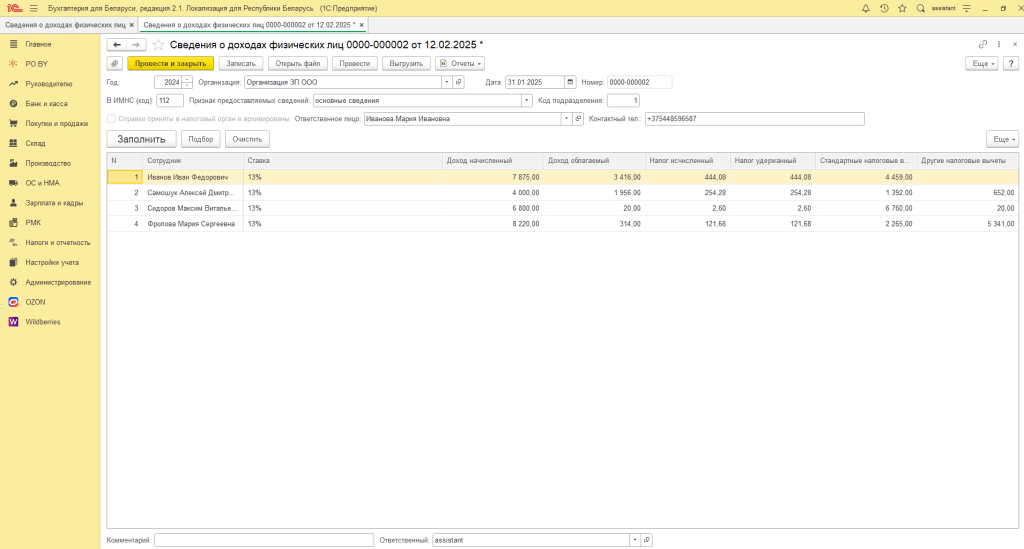Select row Иванов Иван Федорович
This screenshot has width=1024, height=549.
562,177
